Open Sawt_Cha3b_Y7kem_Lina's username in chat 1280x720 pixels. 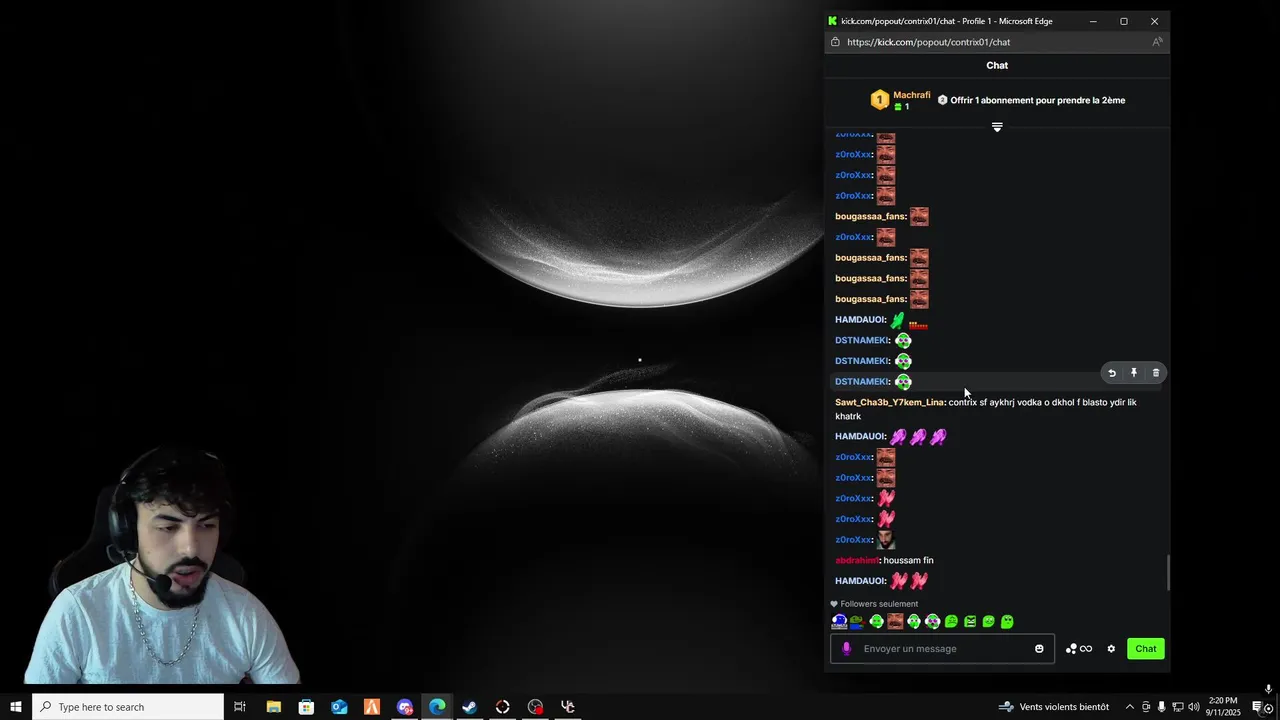890,402
